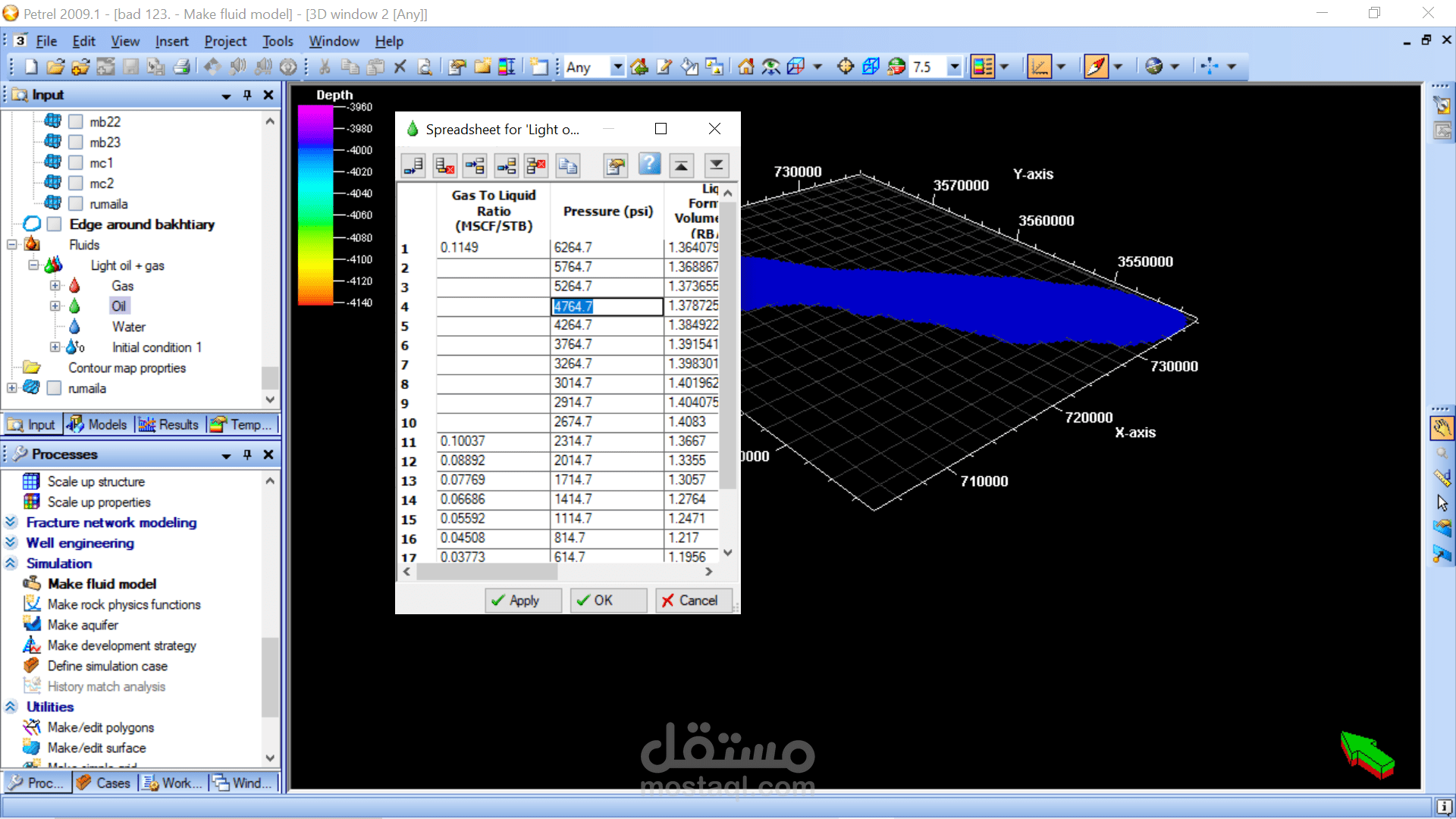This screenshot has width=1456, height=819.
Task: Toggle the rumaila checkbox under mc2
Action: click(76, 203)
